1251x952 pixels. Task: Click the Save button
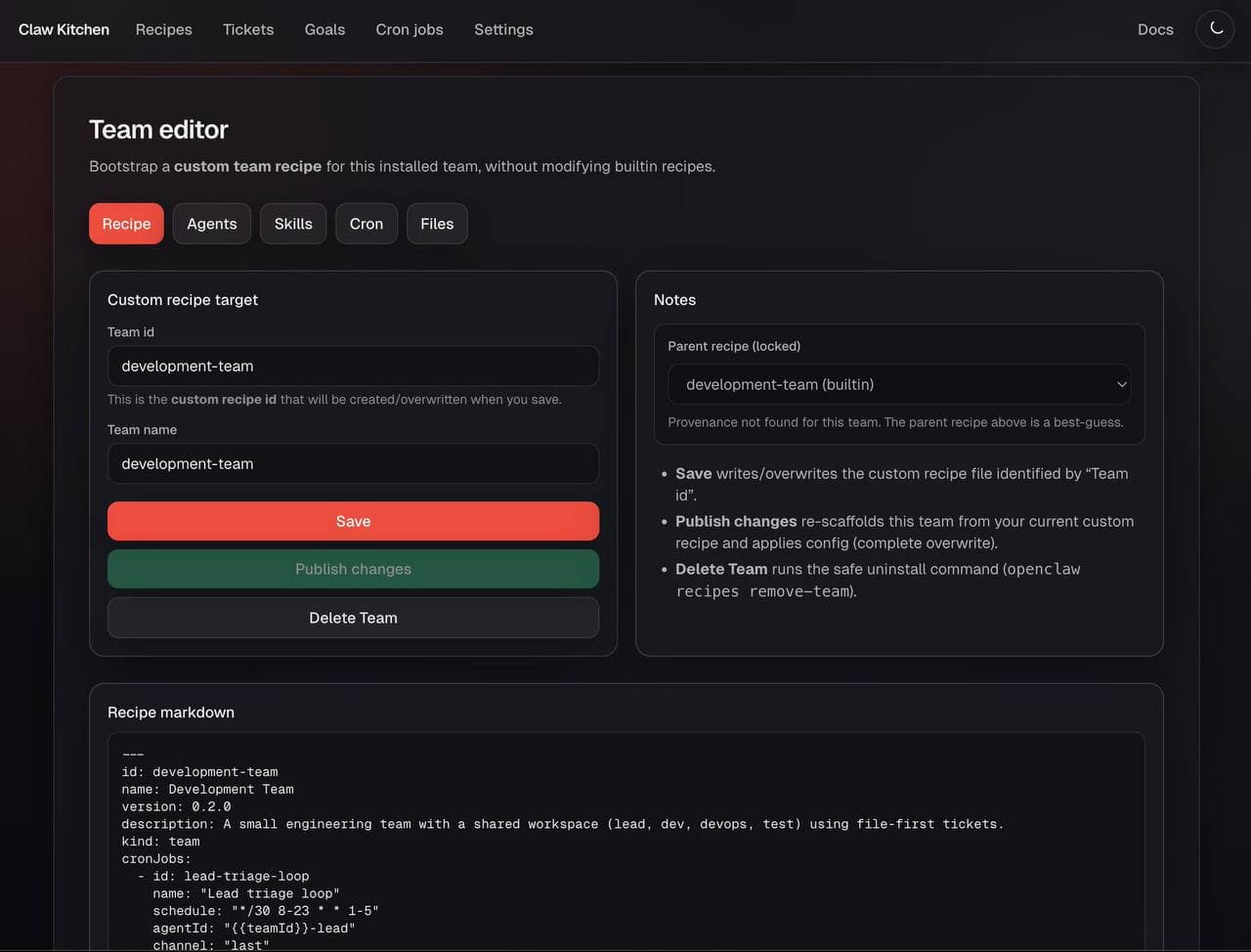point(353,521)
